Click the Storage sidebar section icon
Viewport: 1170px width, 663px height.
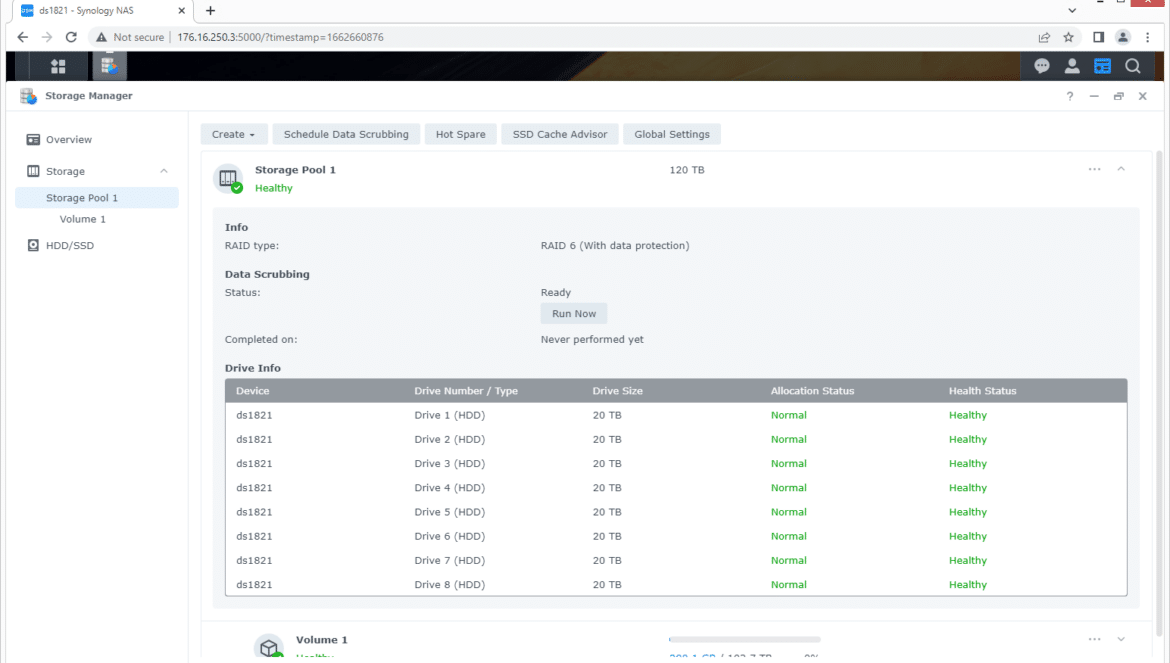(x=33, y=172)
